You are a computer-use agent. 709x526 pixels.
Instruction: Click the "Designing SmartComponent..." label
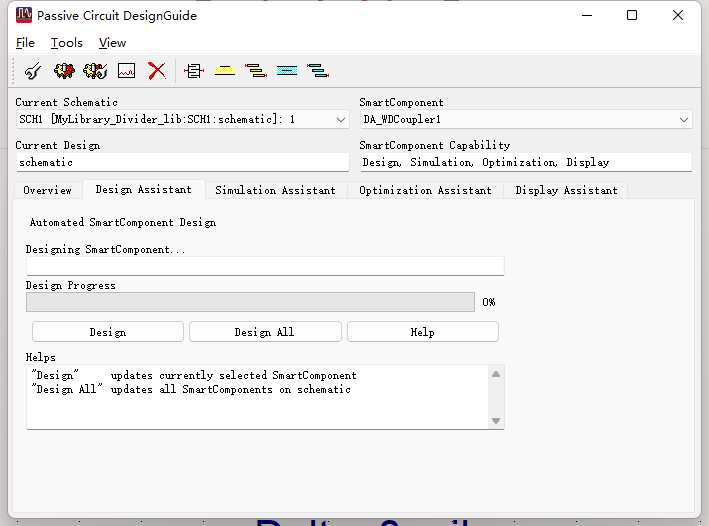[105, 250]
